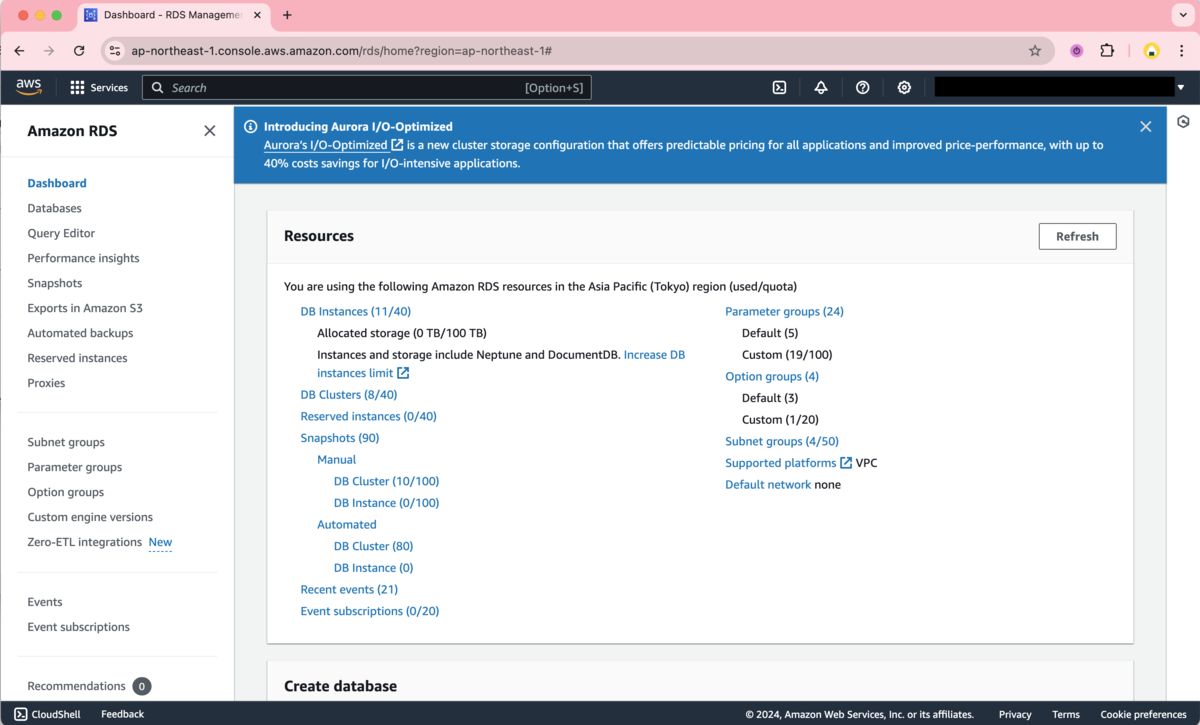1200x725 pixels.
Task: Open CloudShell in the footer bar
Action: 47,714
